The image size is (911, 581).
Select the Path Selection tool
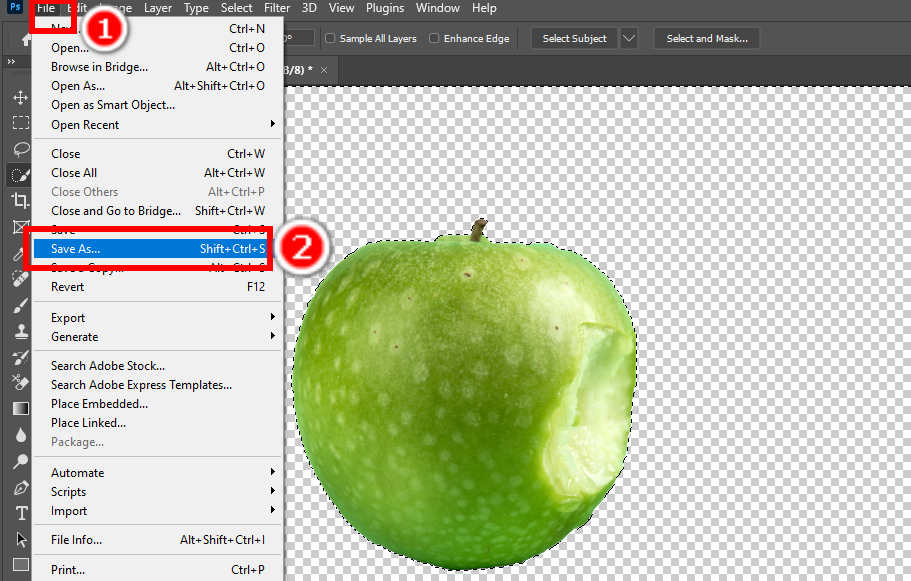(21, 540)
